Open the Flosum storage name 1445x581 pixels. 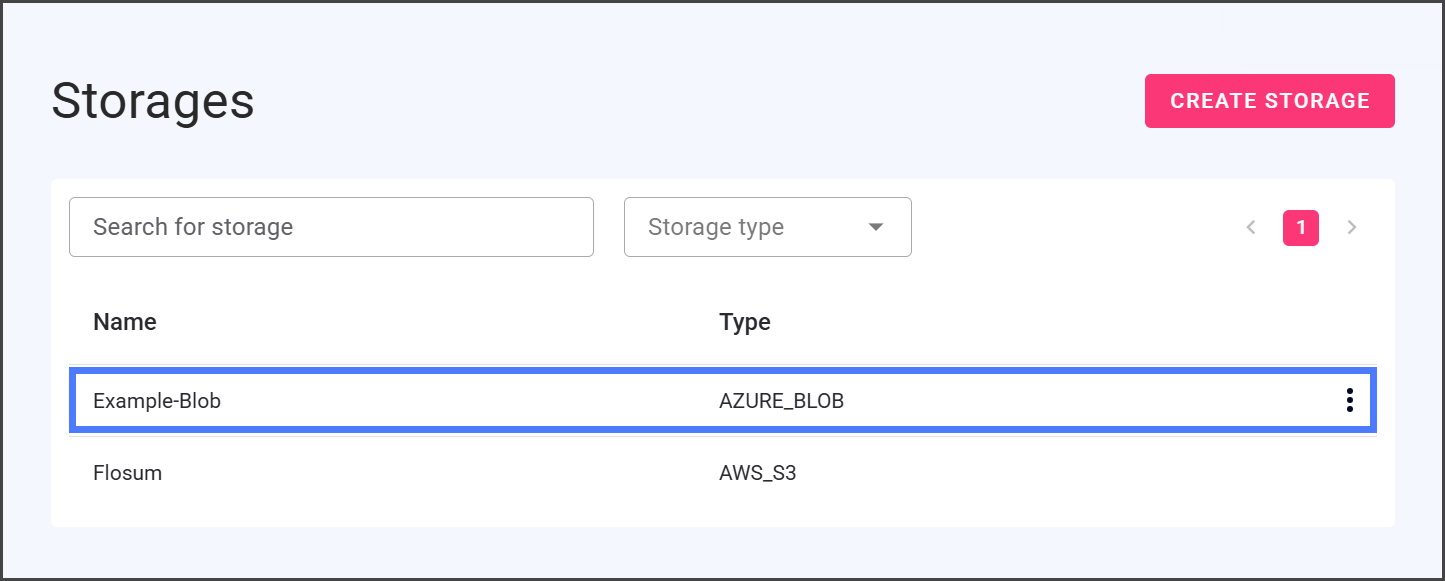127,473
